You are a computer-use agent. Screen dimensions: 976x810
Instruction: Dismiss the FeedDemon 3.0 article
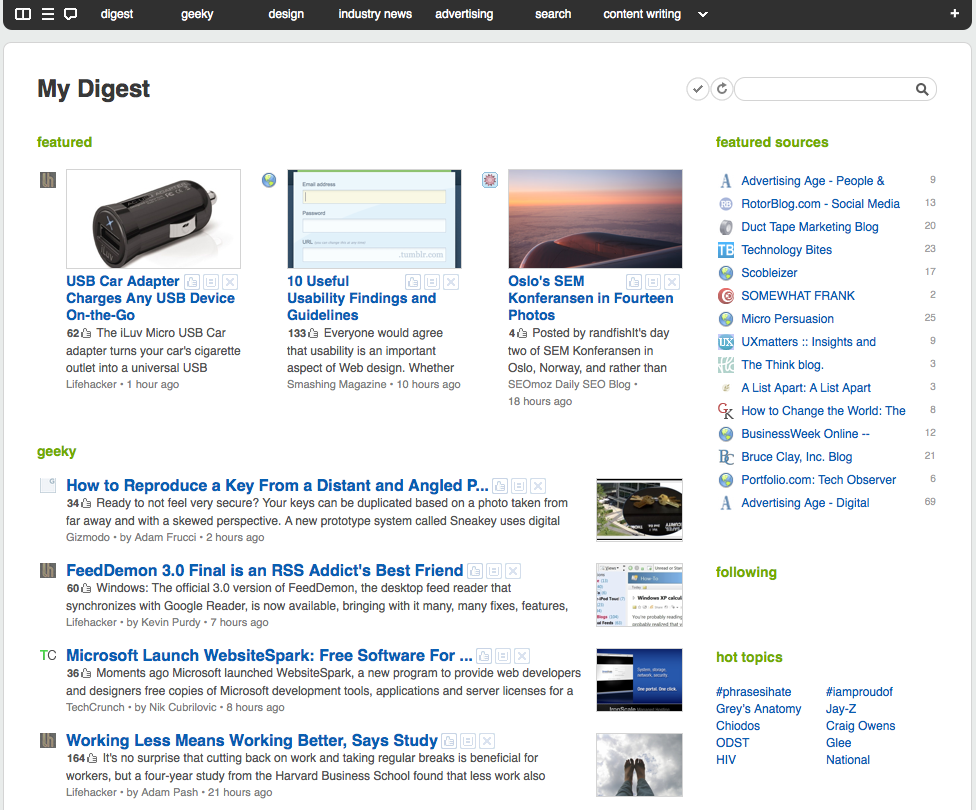513,571
